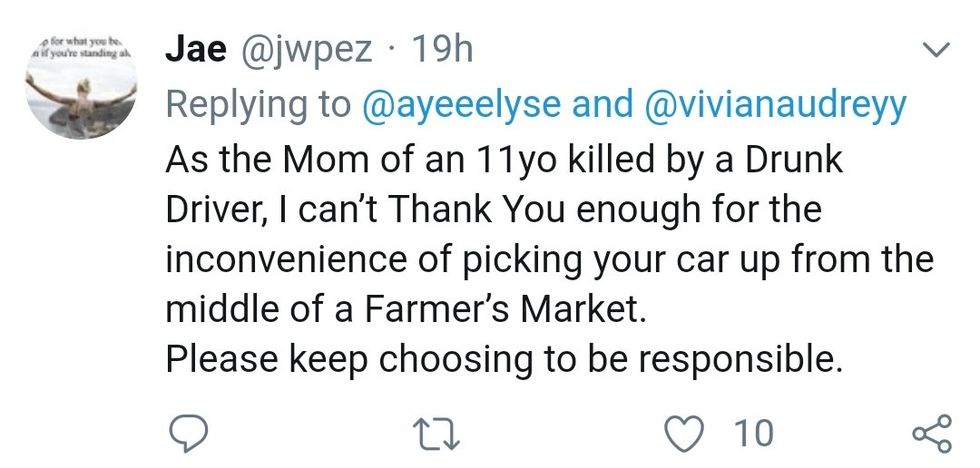The image size is (980, 468).
Task: Visit the @vivianaudreyy mentioned profile
Action: pyautogui.click(x=778, y=104)
